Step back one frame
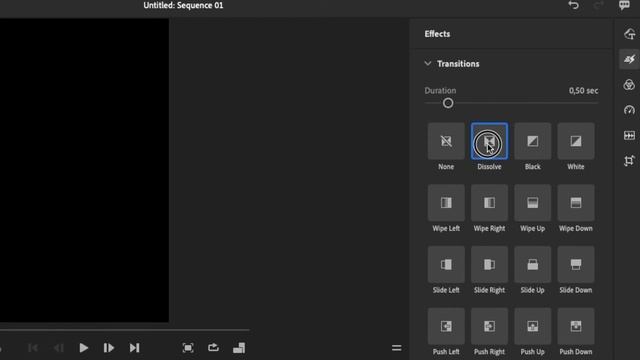The width and height of the screenshot is (640, 360). (58, 348)
